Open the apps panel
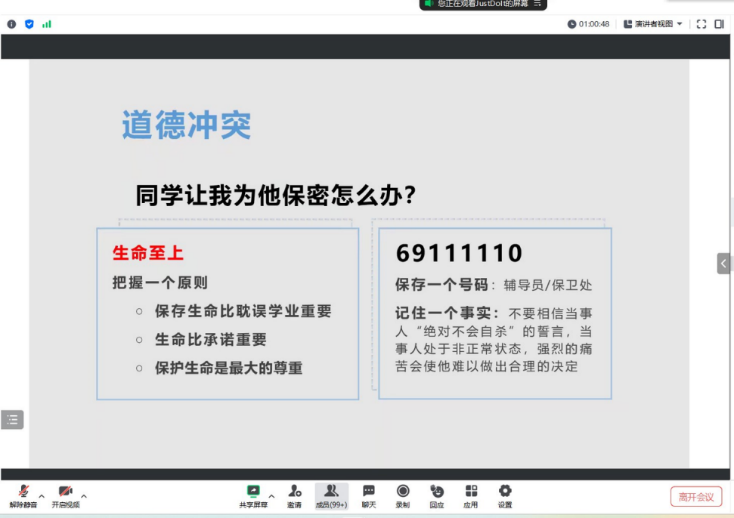 tap(471, 492)
